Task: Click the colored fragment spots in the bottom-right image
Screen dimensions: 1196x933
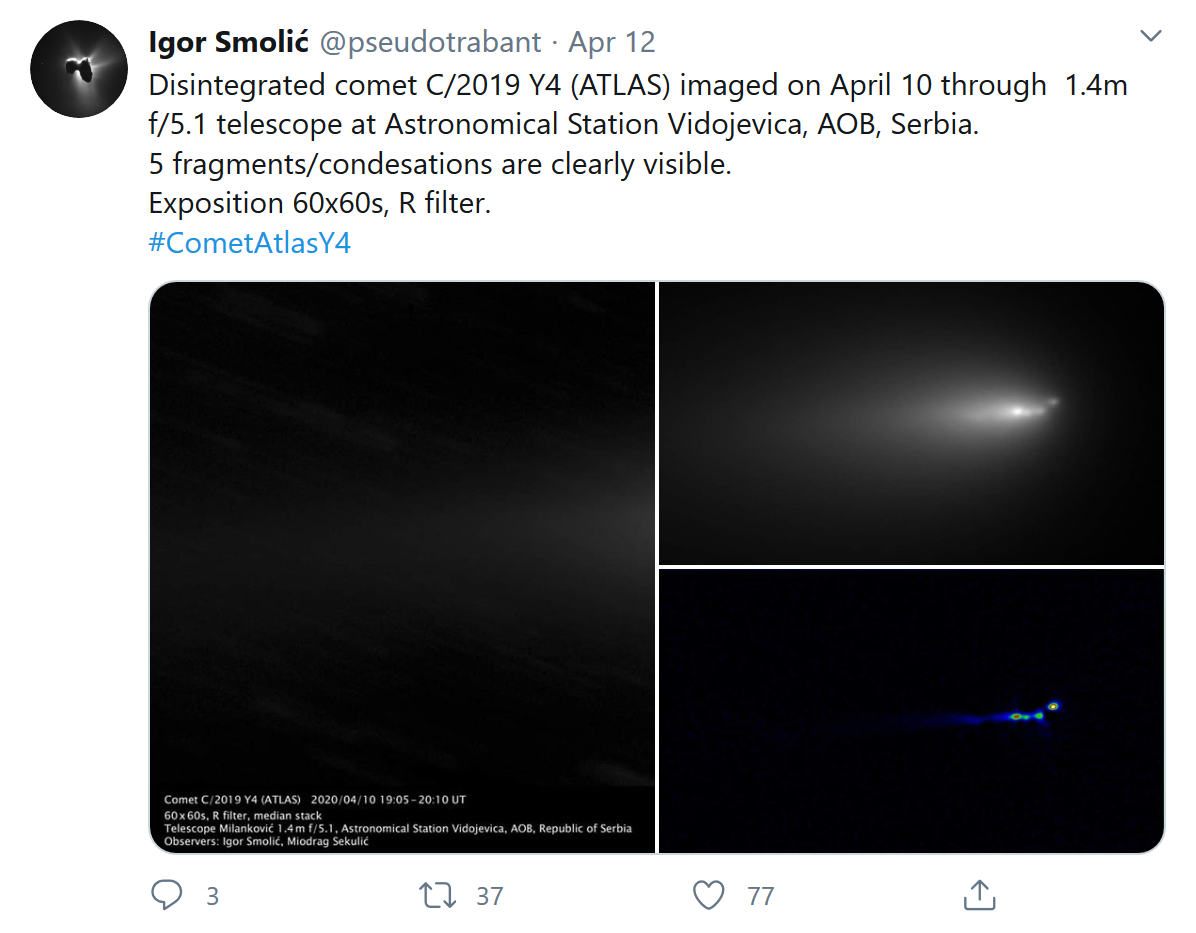Action: (1028, 715)
